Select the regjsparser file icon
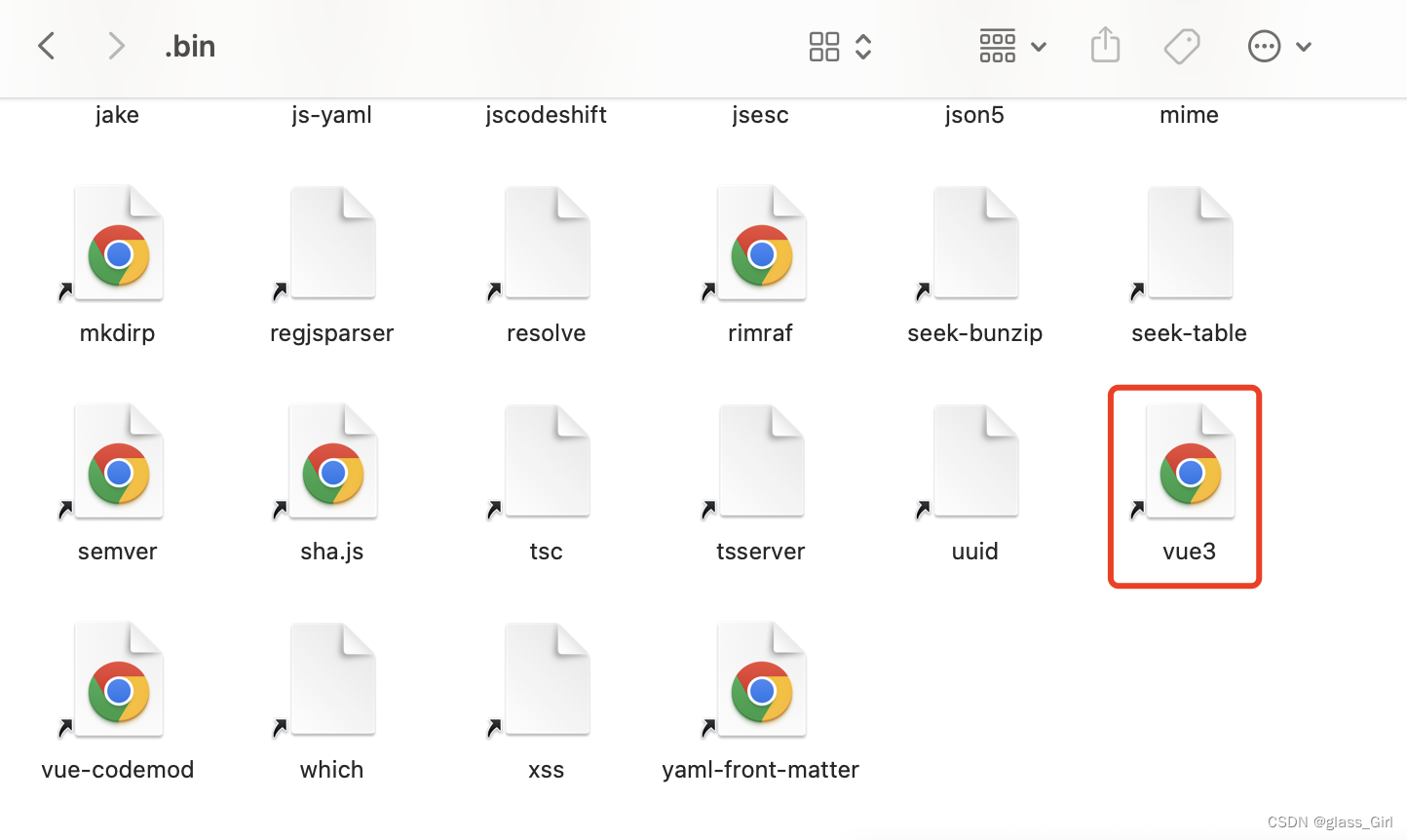 332,243
